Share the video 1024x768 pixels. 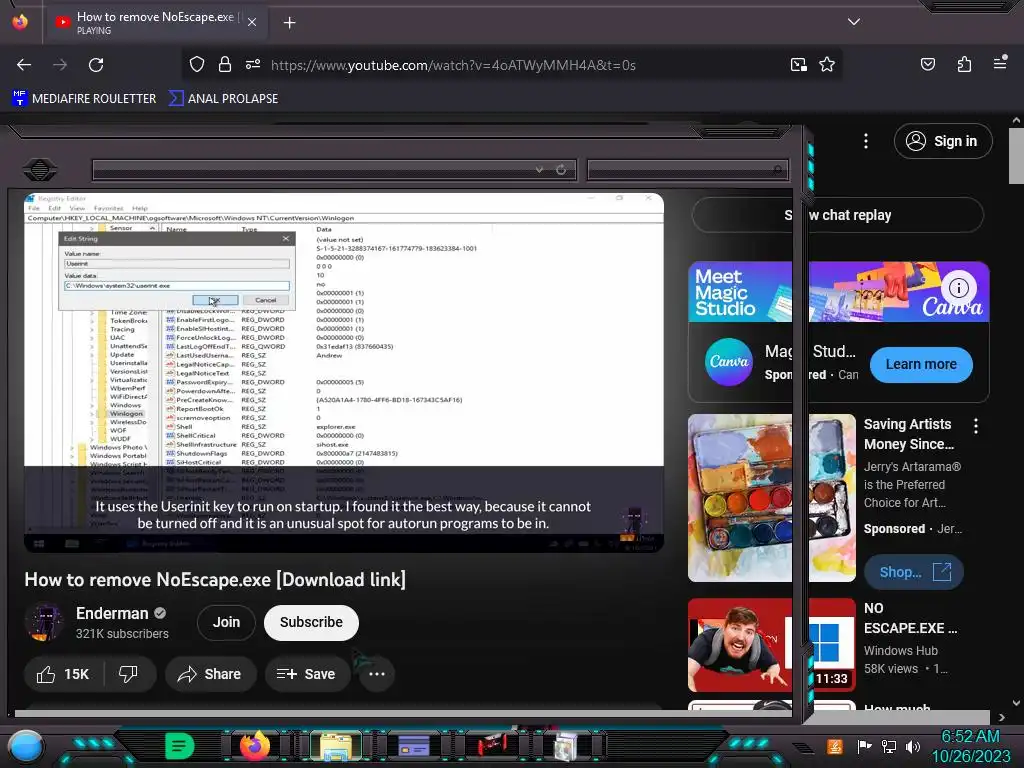pos(210,674)
